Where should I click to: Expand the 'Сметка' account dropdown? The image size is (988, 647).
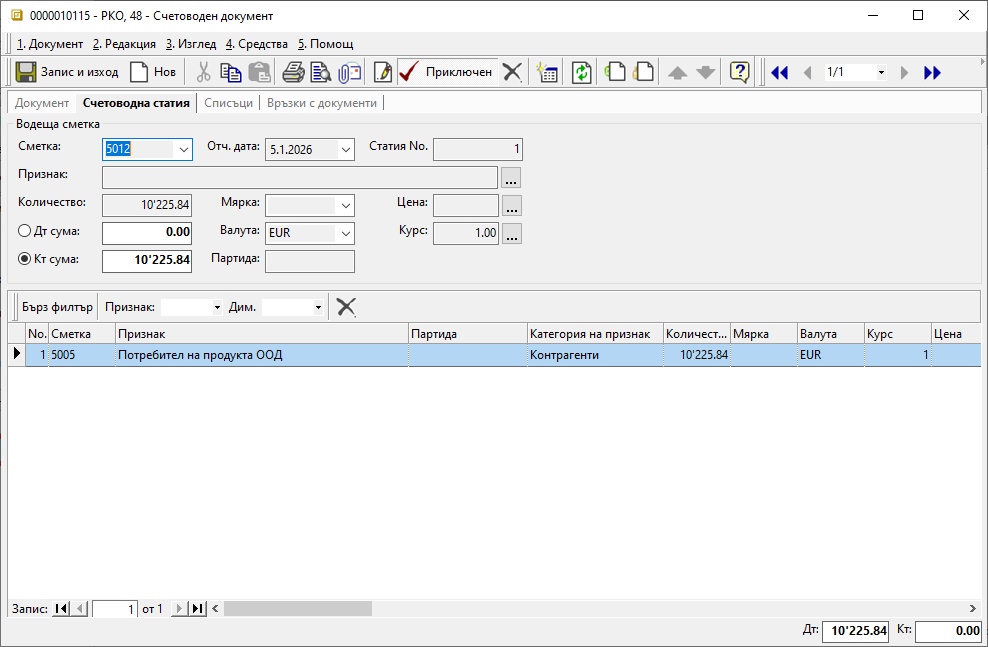click(182, 150)
